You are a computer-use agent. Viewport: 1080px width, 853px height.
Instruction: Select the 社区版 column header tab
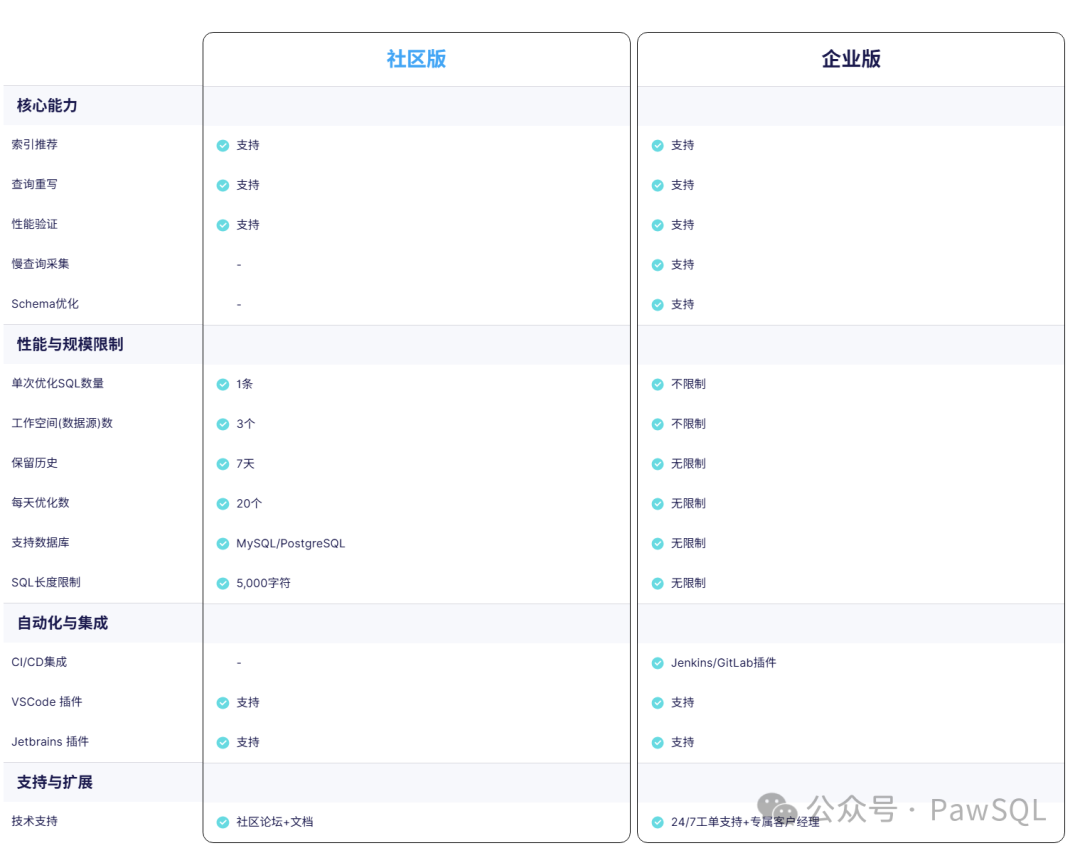pyautogui.click(x=415, y=59)
